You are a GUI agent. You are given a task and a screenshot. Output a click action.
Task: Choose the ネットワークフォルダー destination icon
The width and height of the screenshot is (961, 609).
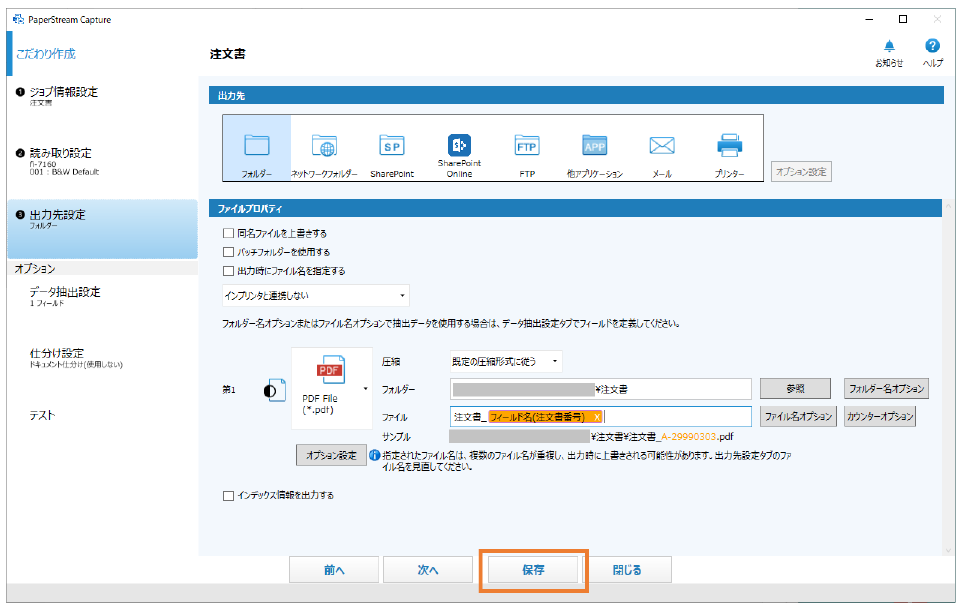coord(324,148)
